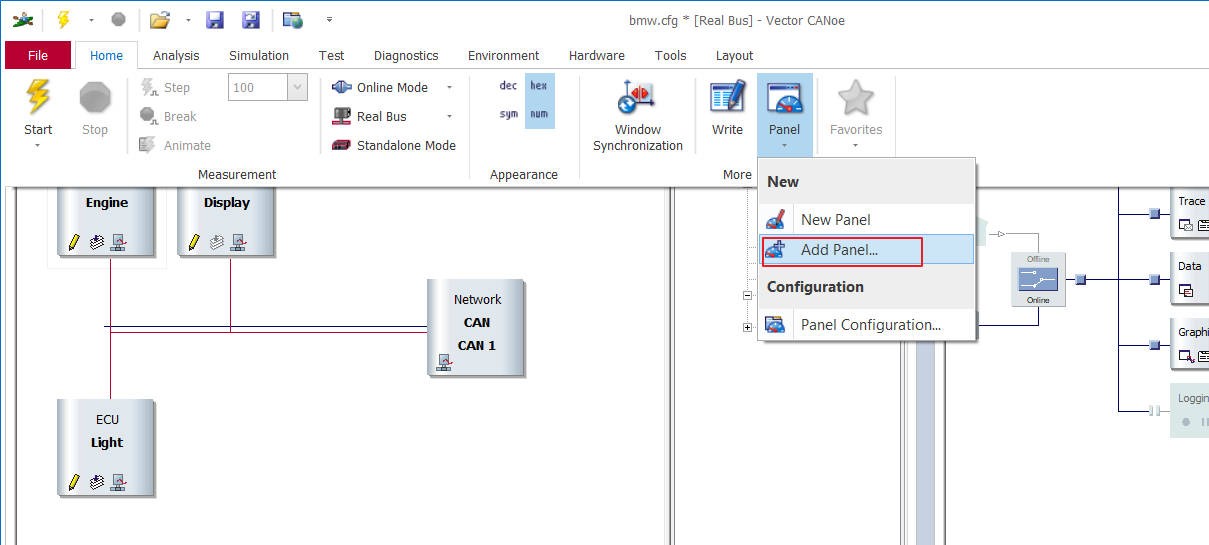The height and width of the screenshot is (545, 1209).
Task: Expand tree node with plus sign
Action: click(747, 327)
